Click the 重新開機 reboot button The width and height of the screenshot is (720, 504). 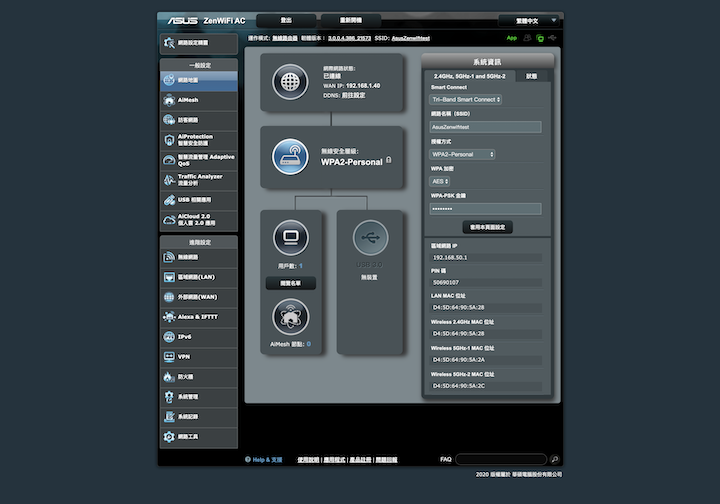tap(351, 21)
